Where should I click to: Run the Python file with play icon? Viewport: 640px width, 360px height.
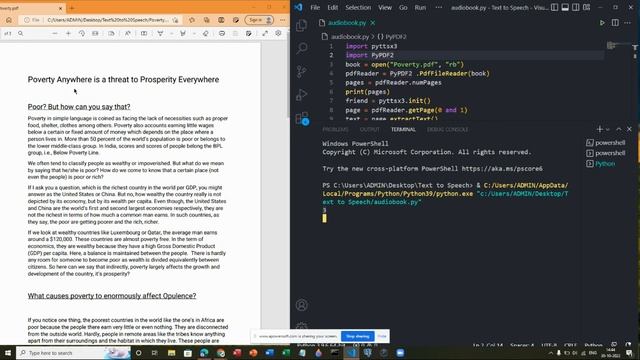(602, 23)
